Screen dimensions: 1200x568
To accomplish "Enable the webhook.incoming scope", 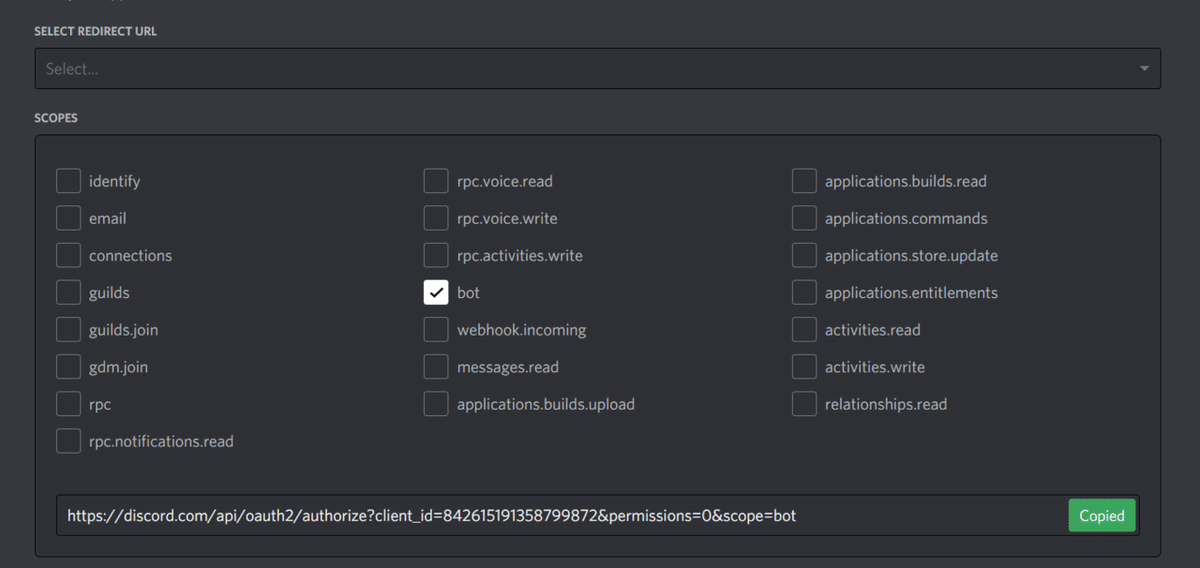I will [x=436, y=330].
